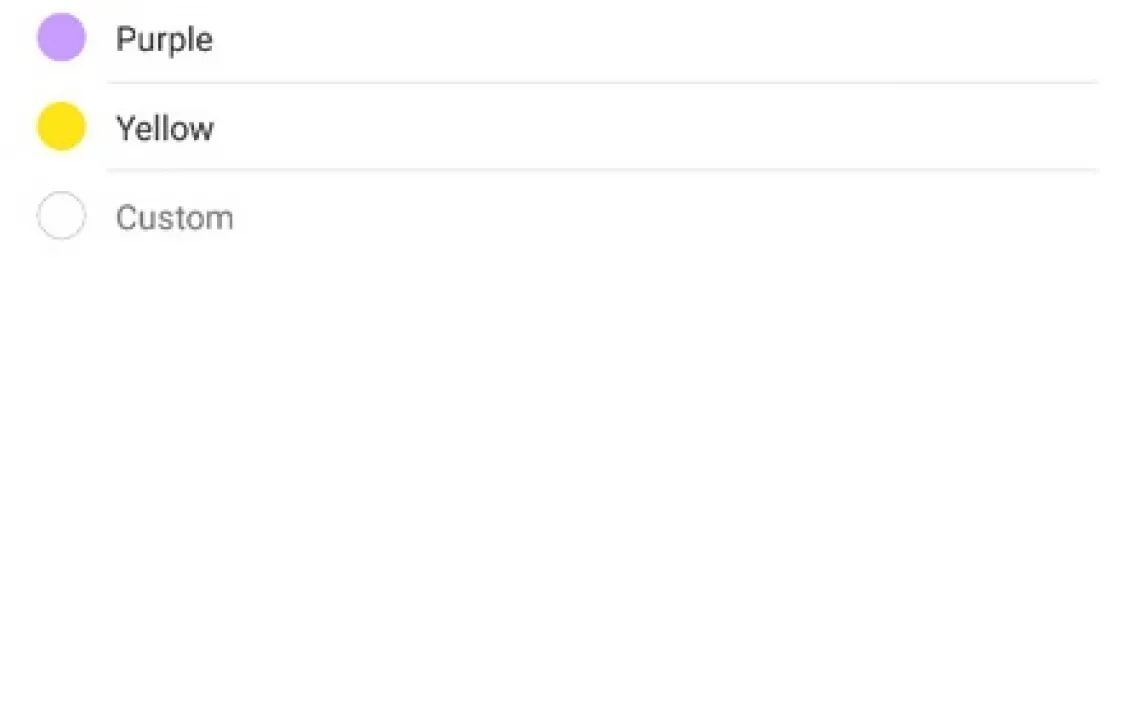This screenshot has width=1146, height=716.
Task: Click the Custom text label
Action: tap(174, 217)
